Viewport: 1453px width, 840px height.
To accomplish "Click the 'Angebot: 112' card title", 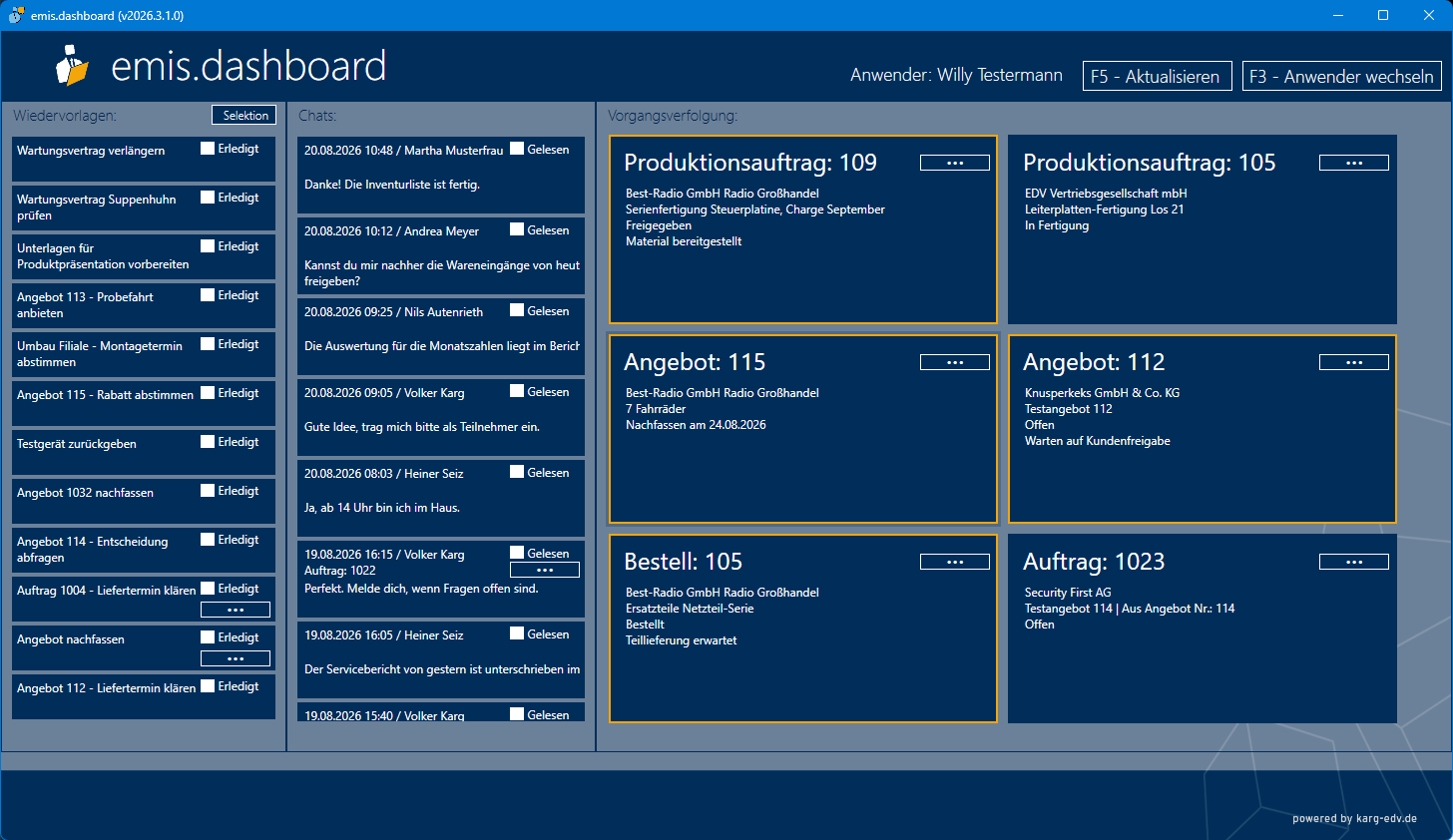I will point(1094,362).
